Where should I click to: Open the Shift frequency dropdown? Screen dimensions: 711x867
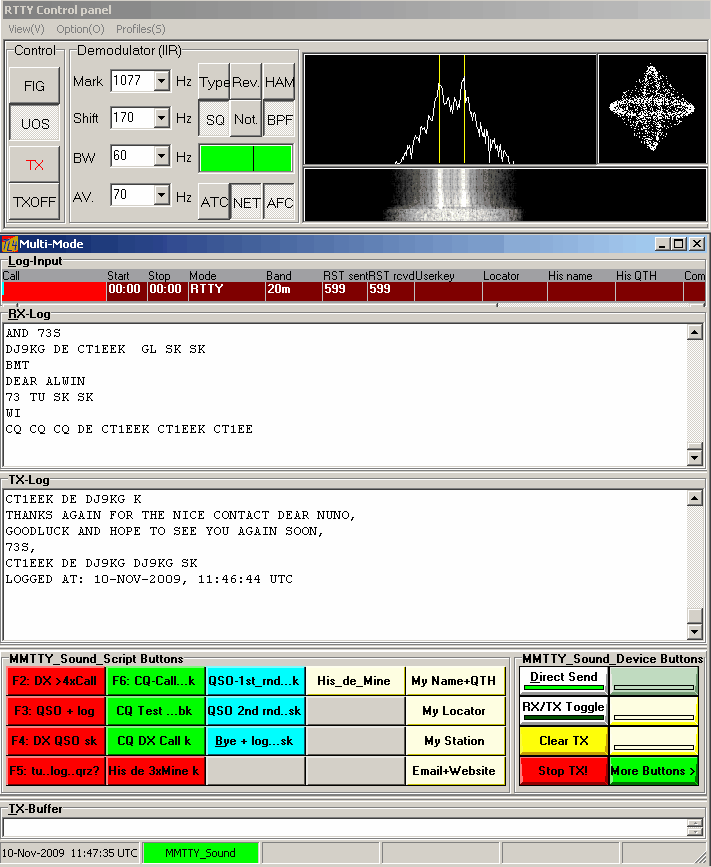point(161,118)
